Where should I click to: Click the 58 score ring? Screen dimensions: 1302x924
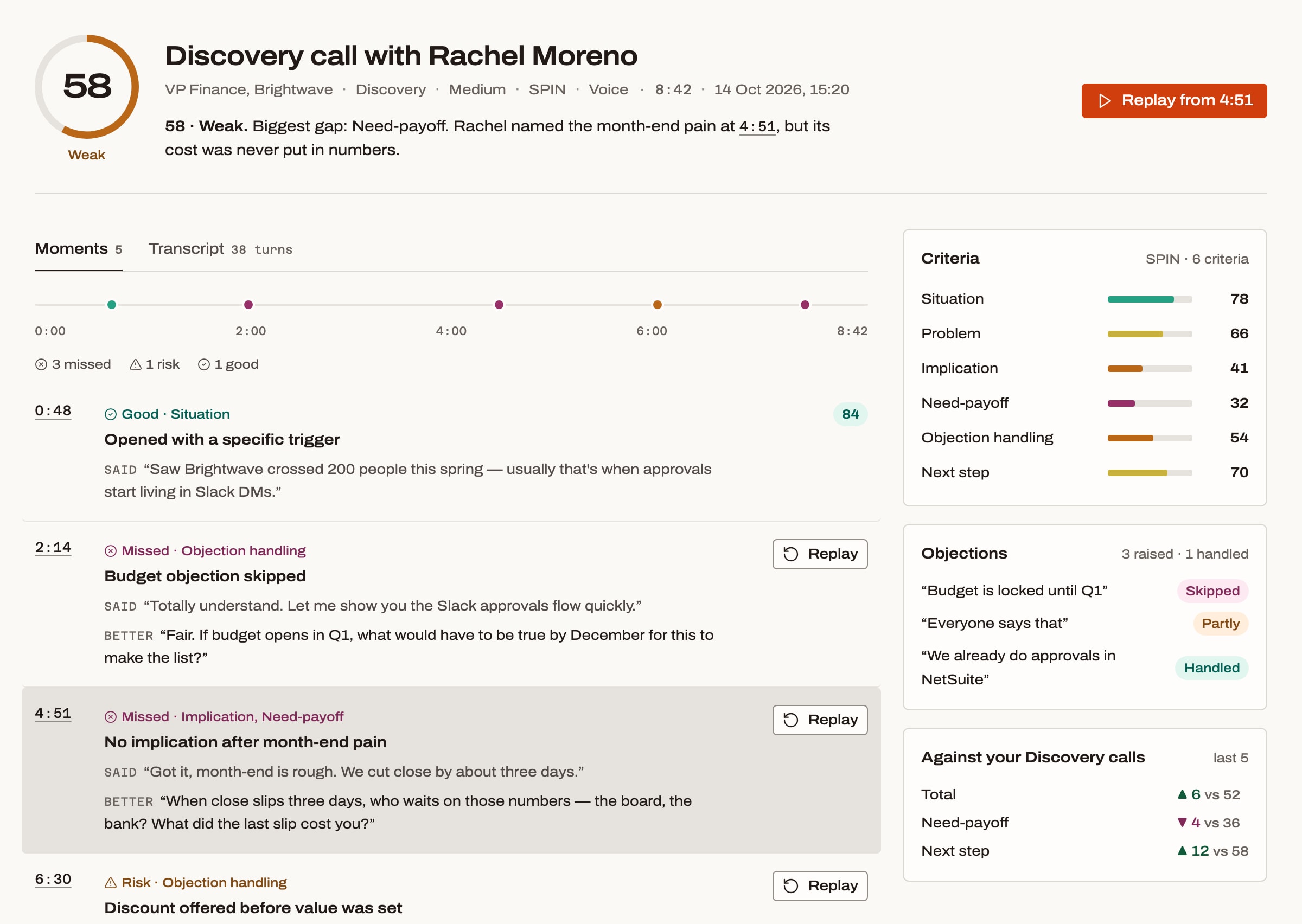pyautogui.click(x=86, y=86)
